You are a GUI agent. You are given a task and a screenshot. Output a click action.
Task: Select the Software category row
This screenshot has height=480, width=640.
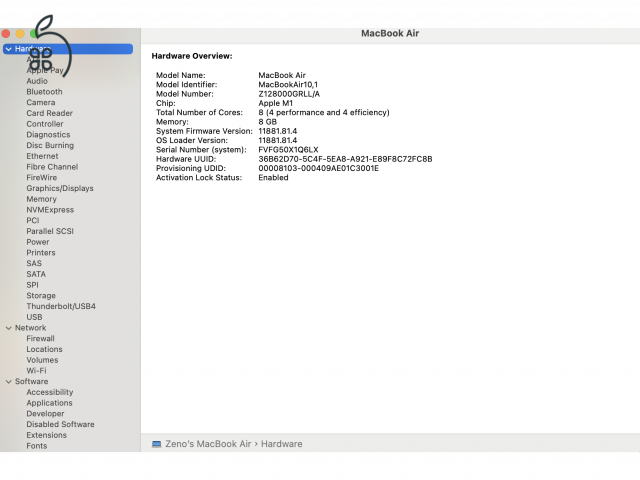tap(31, 382)
